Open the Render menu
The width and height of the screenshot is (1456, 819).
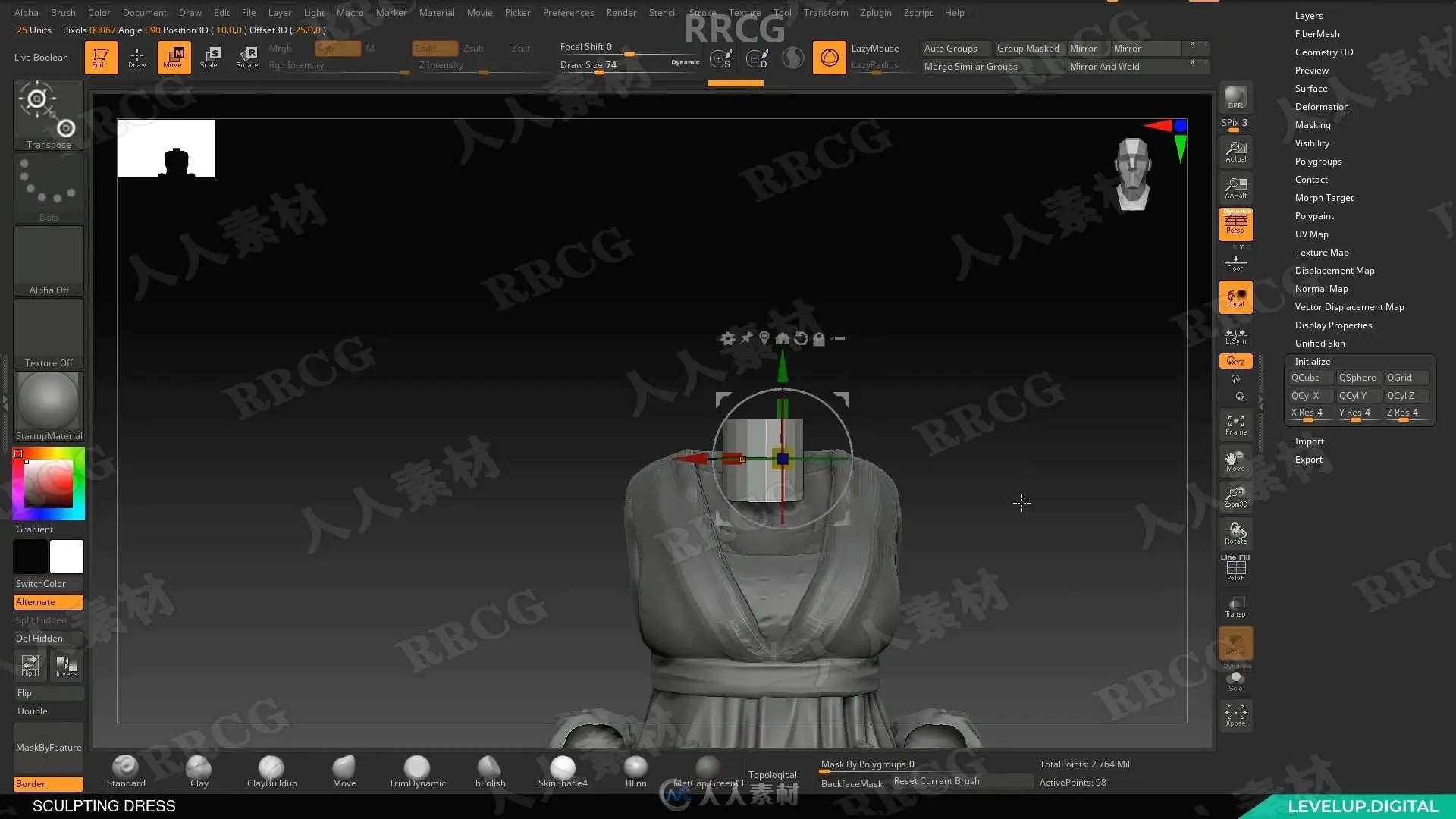(x=621, y=12)
